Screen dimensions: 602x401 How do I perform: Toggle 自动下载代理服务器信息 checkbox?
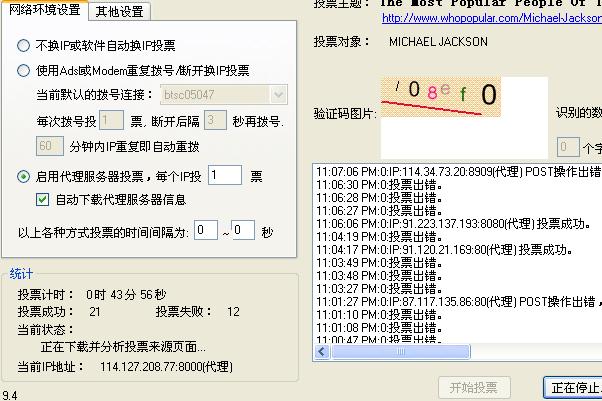tap(43, 199)
